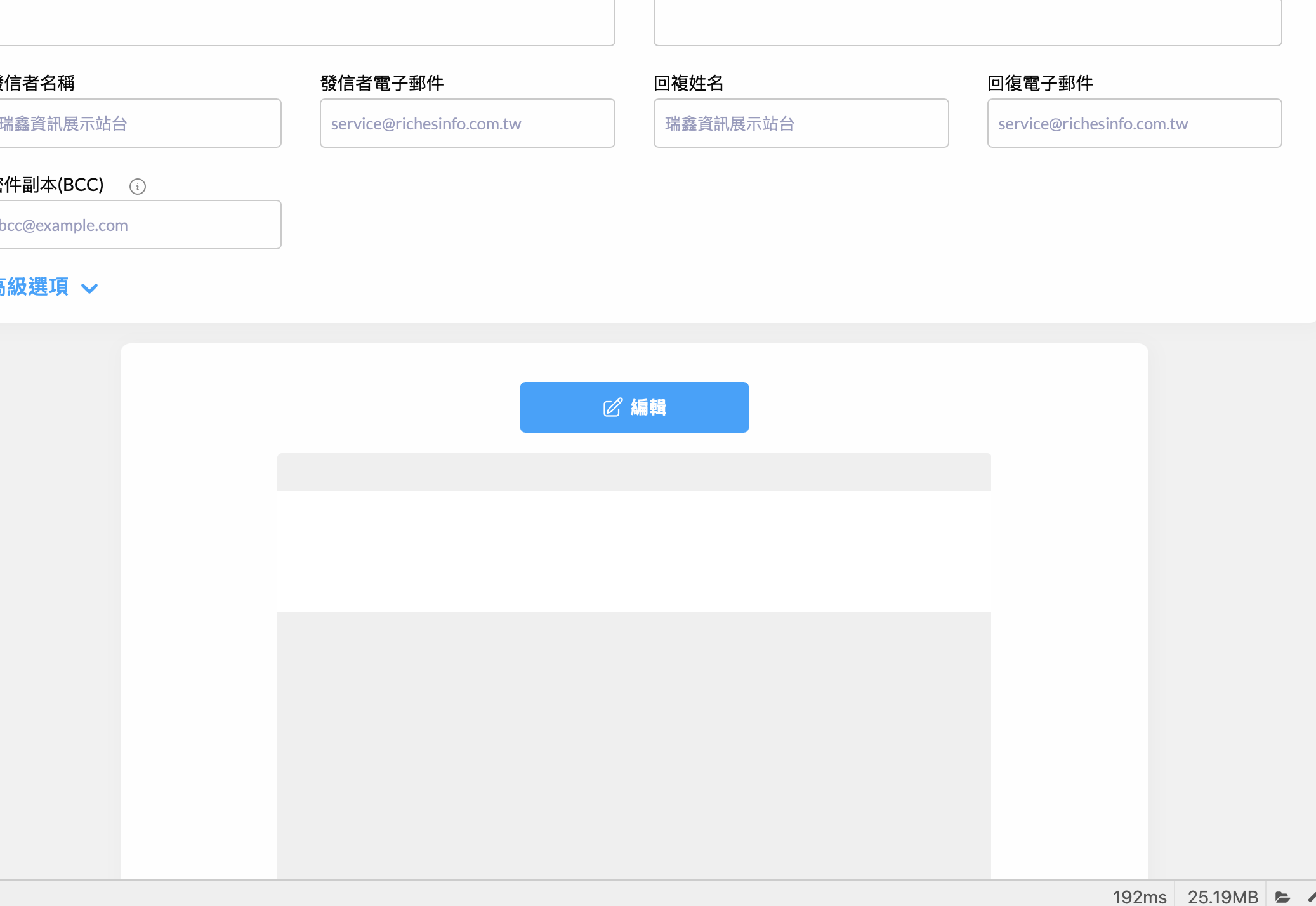Focus the 發信者名稱 input field
Viewport: 1316px width, 906px height.
pyautogui.click(x=140, y=123)
